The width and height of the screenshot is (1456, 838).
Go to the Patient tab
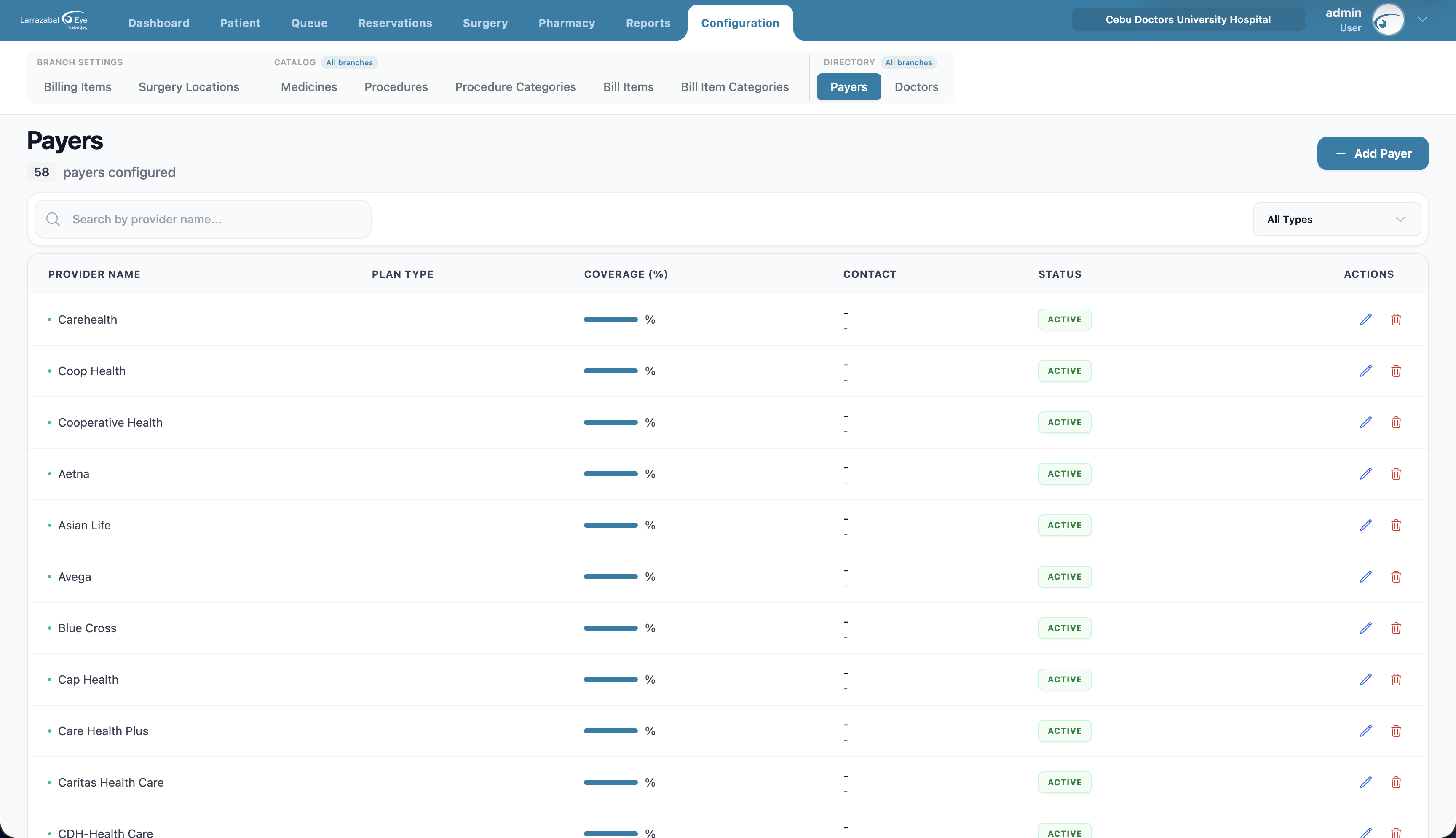(241, 23)
